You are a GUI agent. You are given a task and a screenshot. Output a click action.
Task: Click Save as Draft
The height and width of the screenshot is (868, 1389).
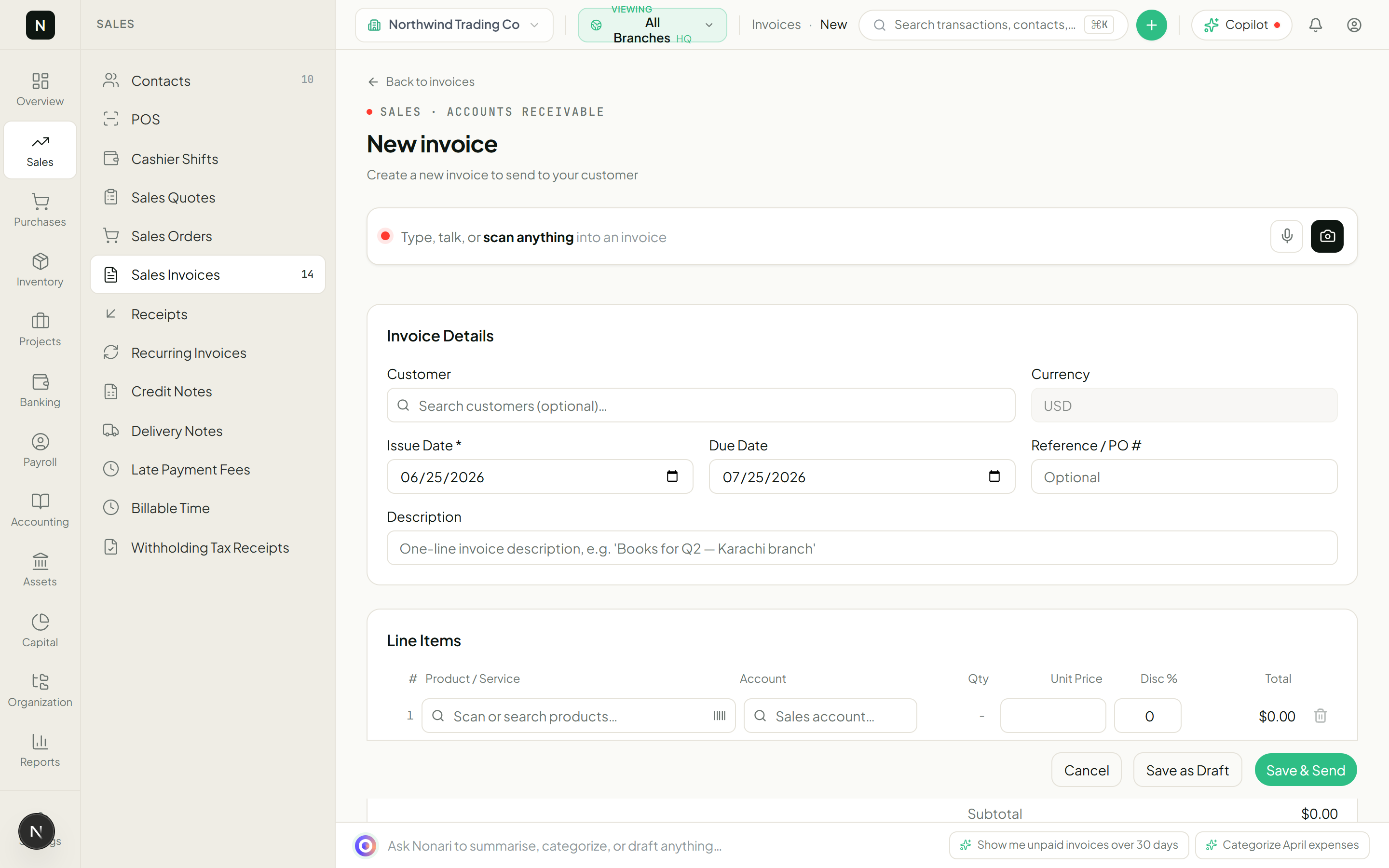click(x=1187, y=770)
